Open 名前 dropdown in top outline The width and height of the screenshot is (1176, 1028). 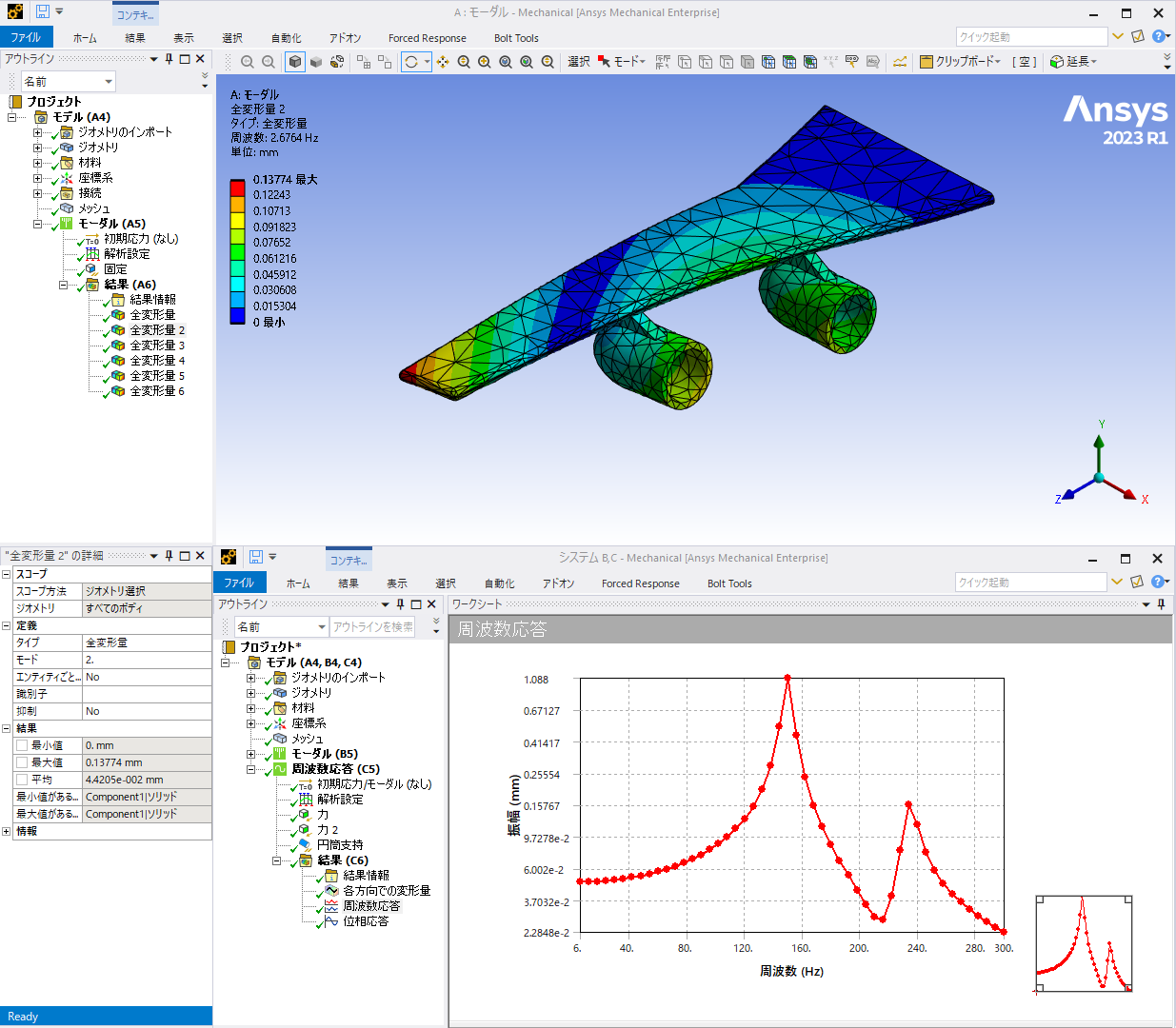[109, 82]
